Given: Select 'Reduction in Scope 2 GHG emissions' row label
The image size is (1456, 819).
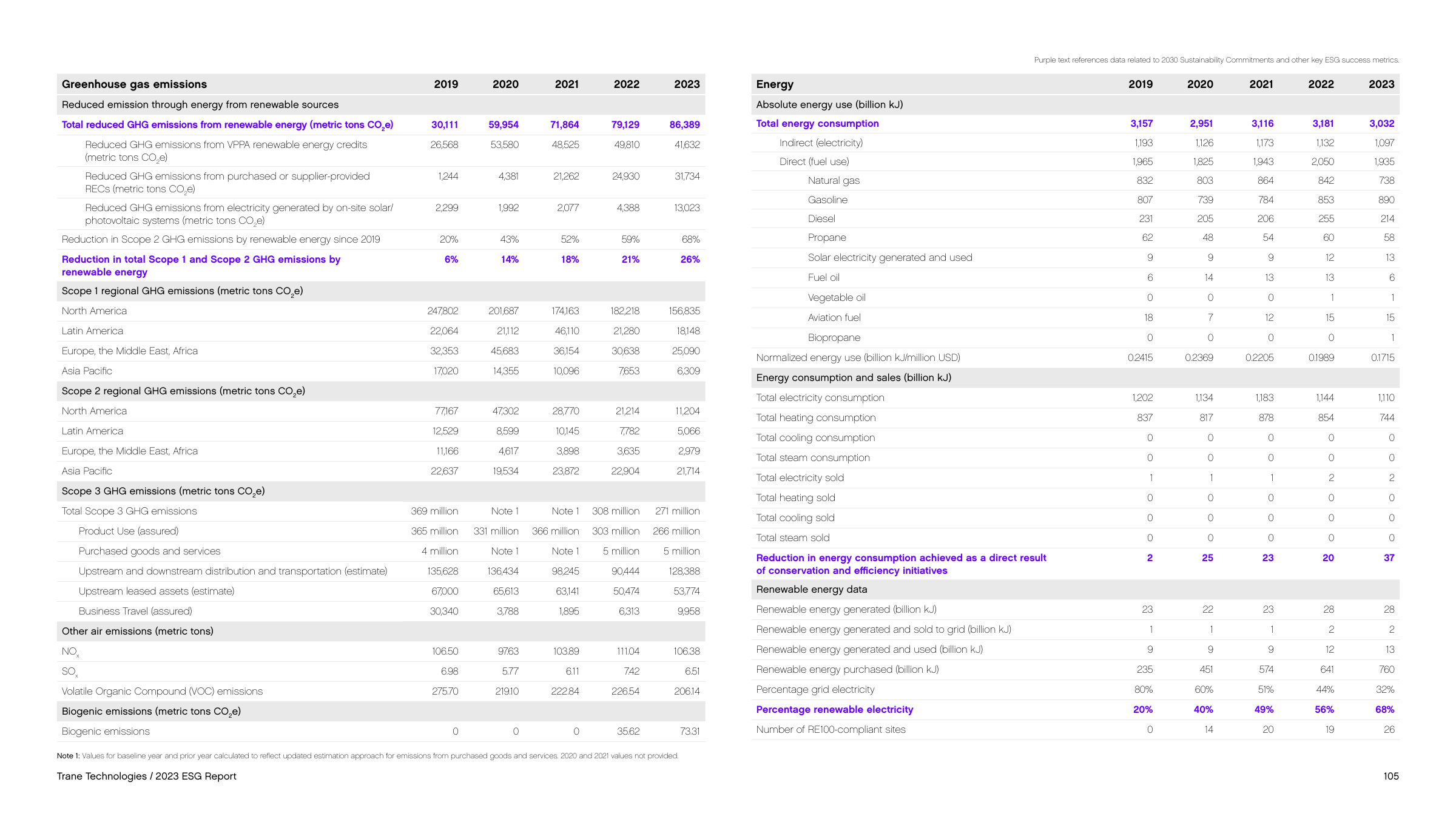Looking at the screenshot, I should coord(221,239).
